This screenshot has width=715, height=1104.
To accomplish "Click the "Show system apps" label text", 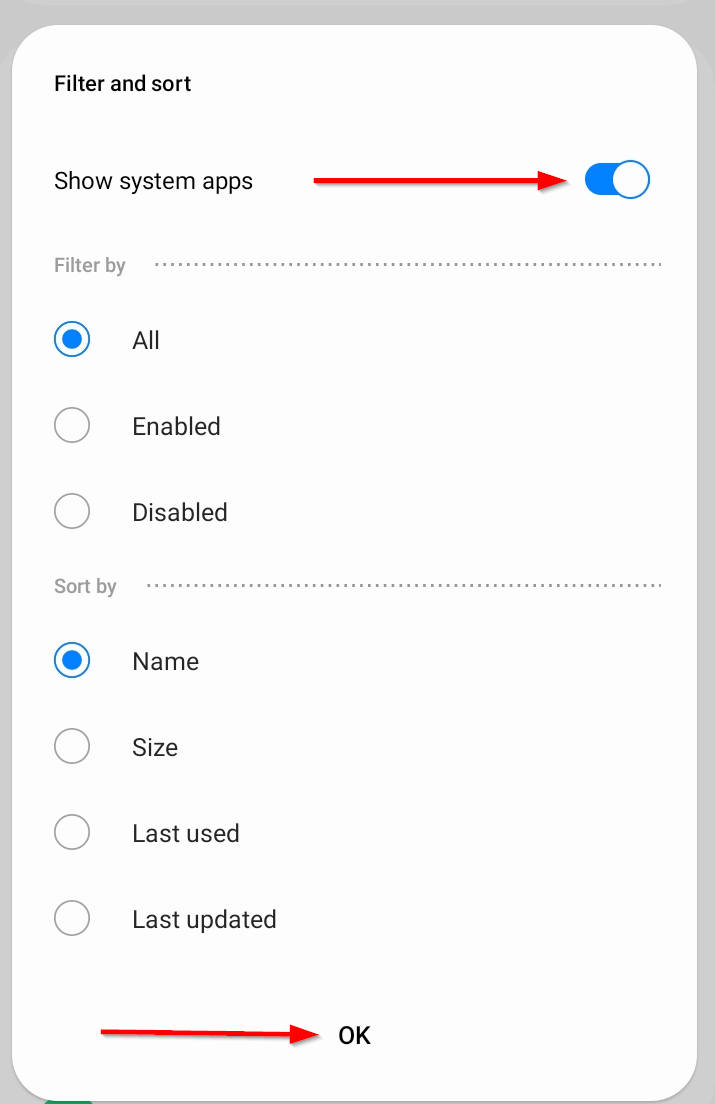I will coord(153,181).
